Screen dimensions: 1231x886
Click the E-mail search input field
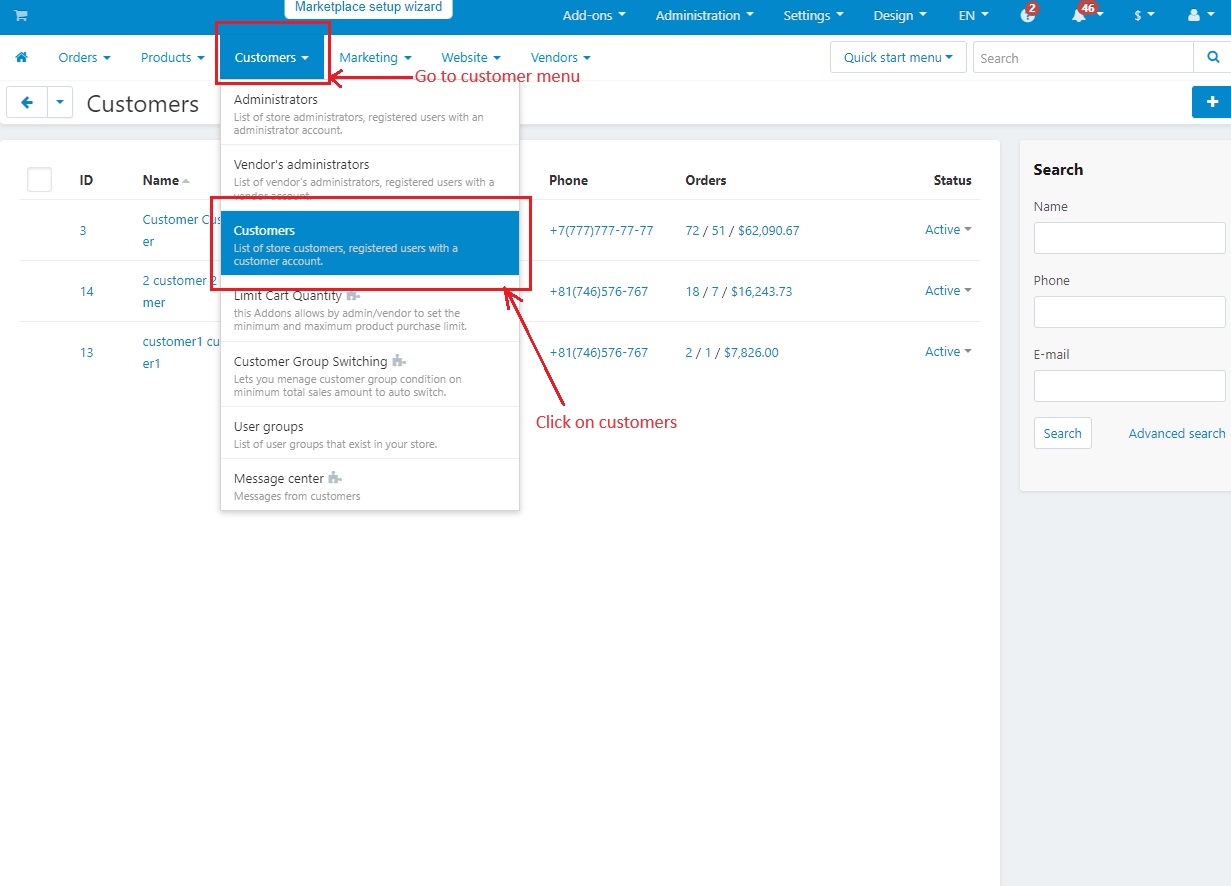click(1130, 386)
